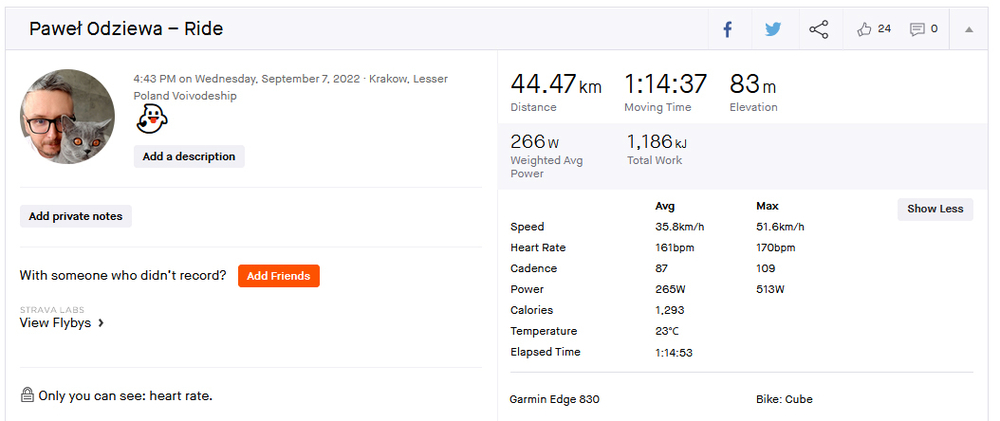Click the Garmin Edge 830 device label

coord(555,399)
